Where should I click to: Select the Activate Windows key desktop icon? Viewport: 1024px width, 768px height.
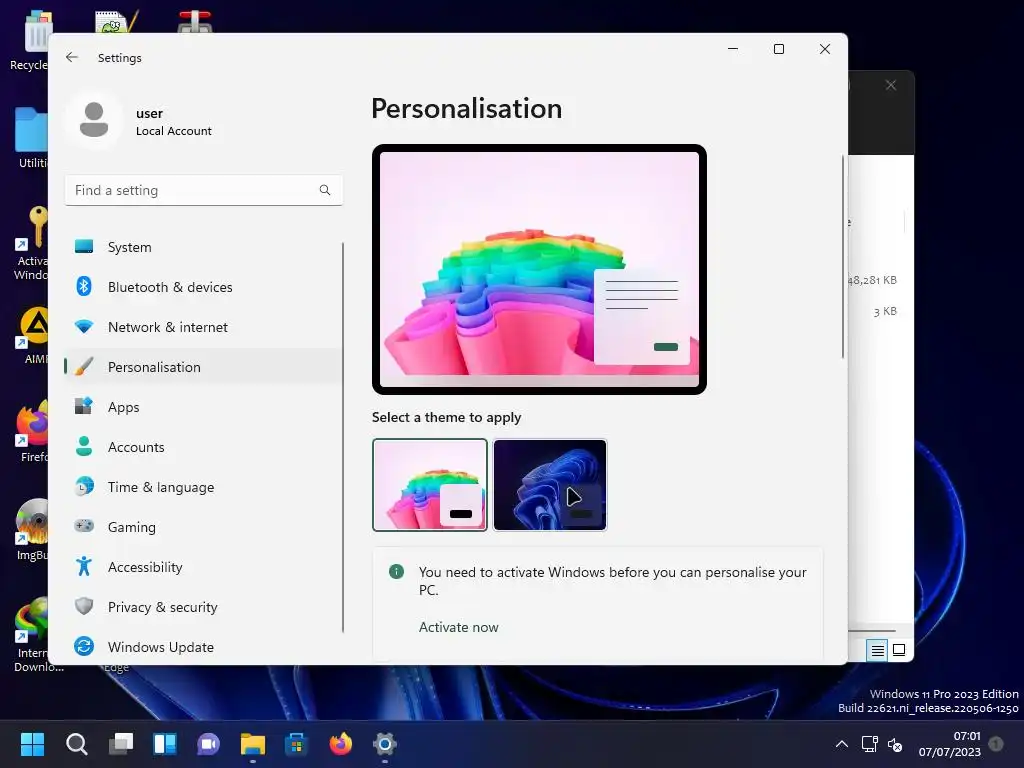pyautogui.click(x=31, y=242)
